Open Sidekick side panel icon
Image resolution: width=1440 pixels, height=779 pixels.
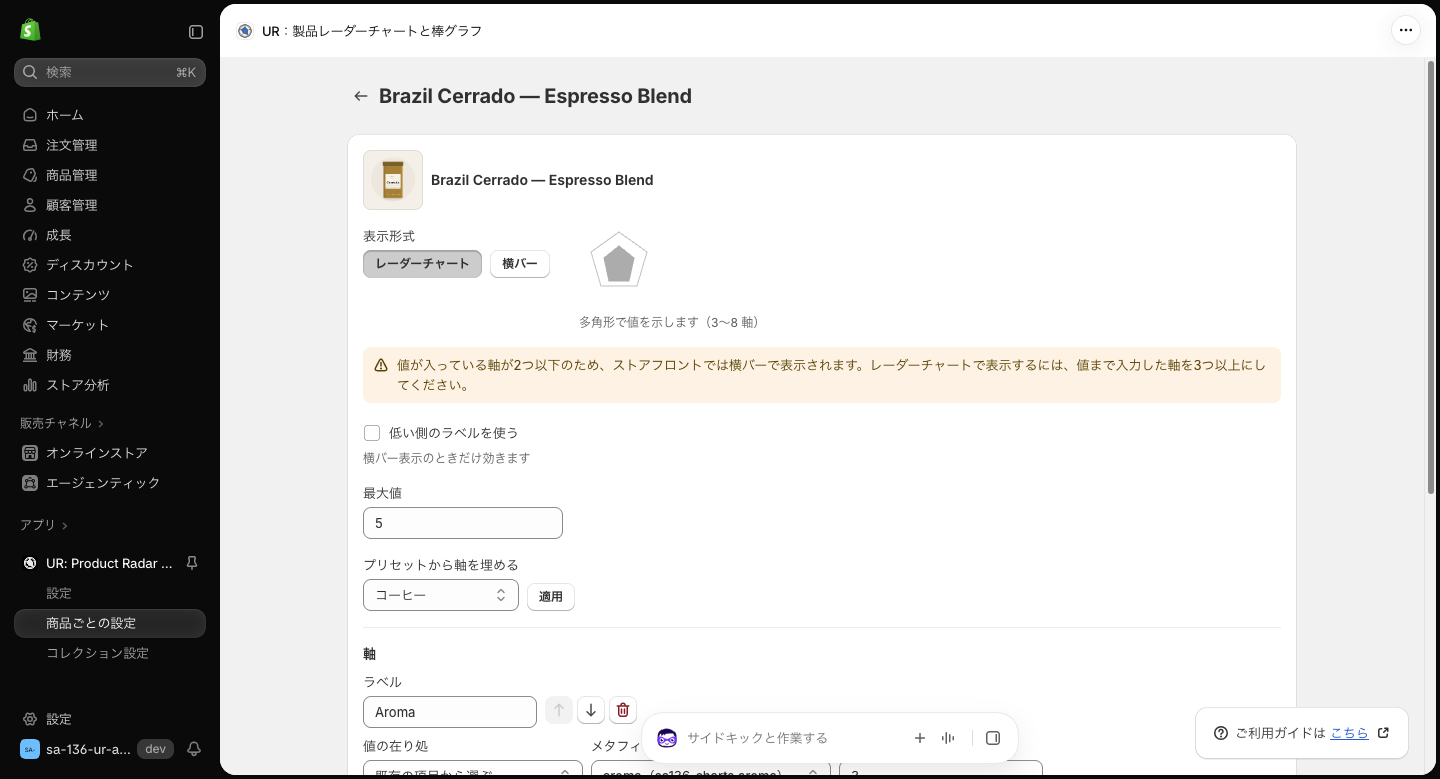click(x=993, y=738)
